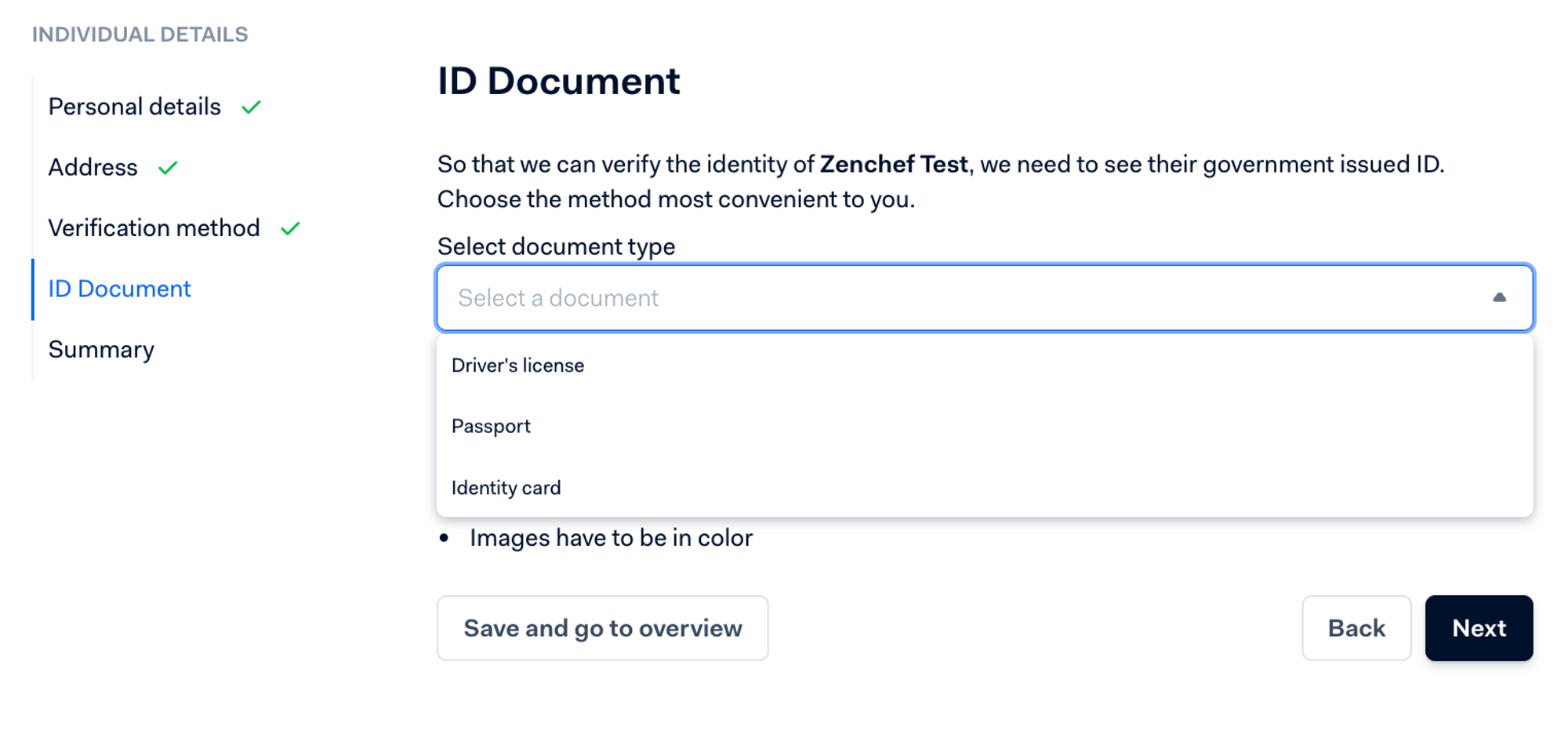This screenshot has height=745, width=1568.
Task: Select ID Document in the sidebar
Action: tap(120, 289)
